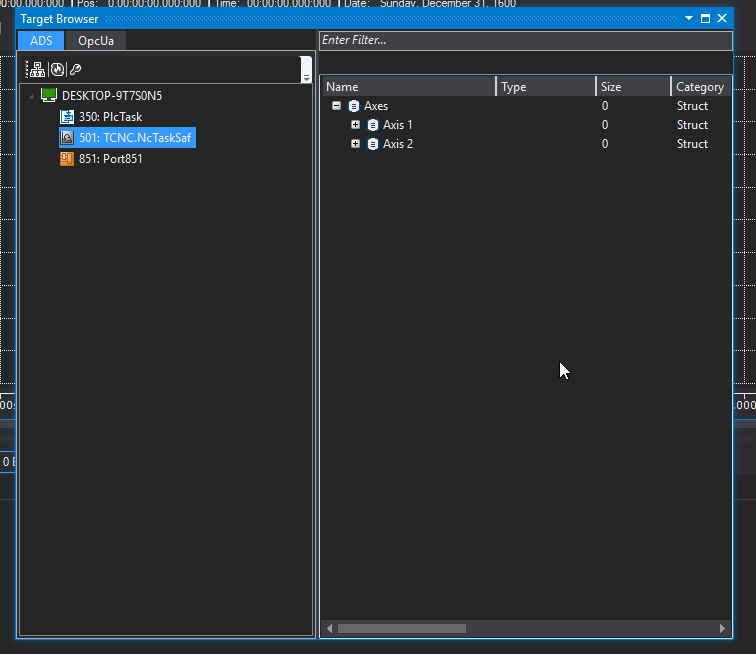Click the wrench settings toolbar icon
This screenshot has height=654, width=756.
click(75, 69)
